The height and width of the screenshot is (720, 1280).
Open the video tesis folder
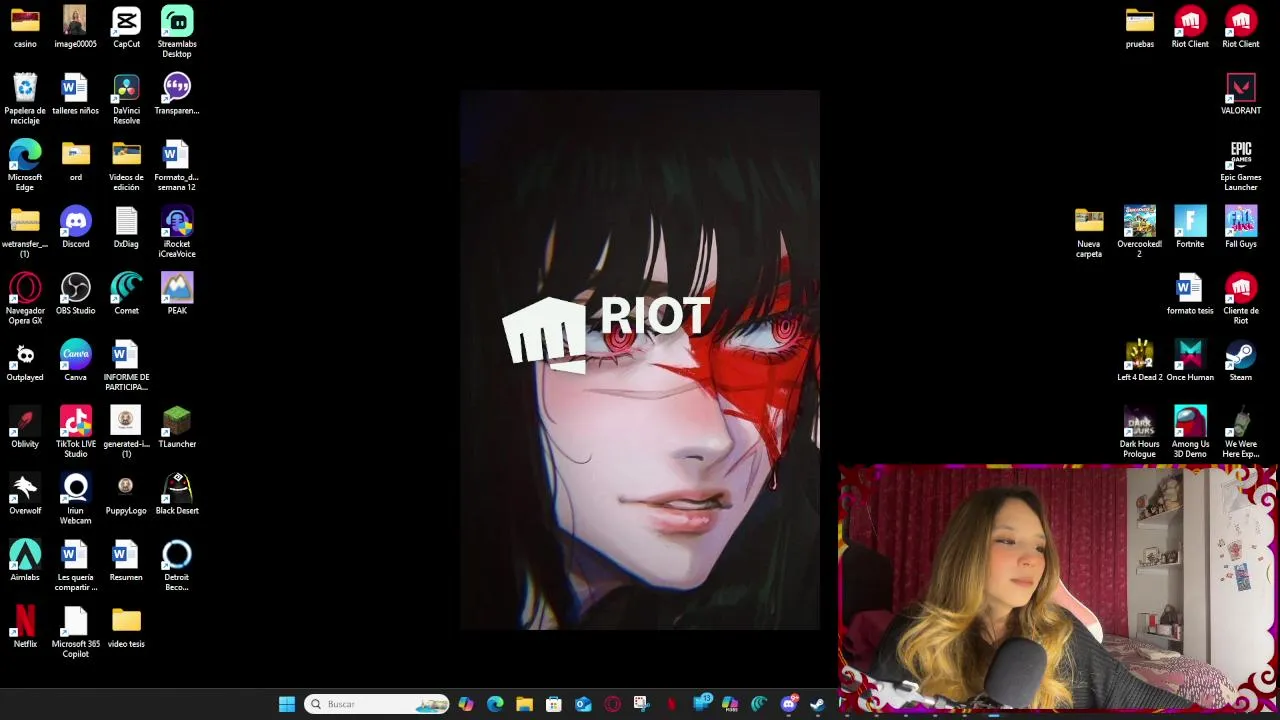tap(126, 628)
